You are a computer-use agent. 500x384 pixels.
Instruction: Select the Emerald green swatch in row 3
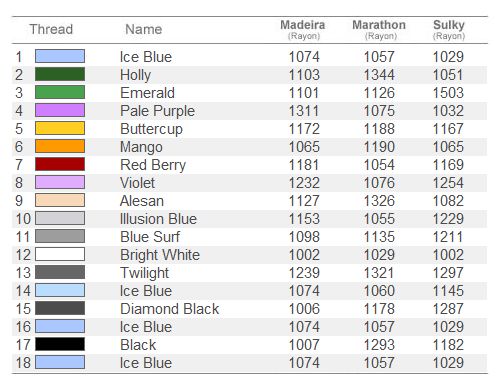click(x=60, y=92)
